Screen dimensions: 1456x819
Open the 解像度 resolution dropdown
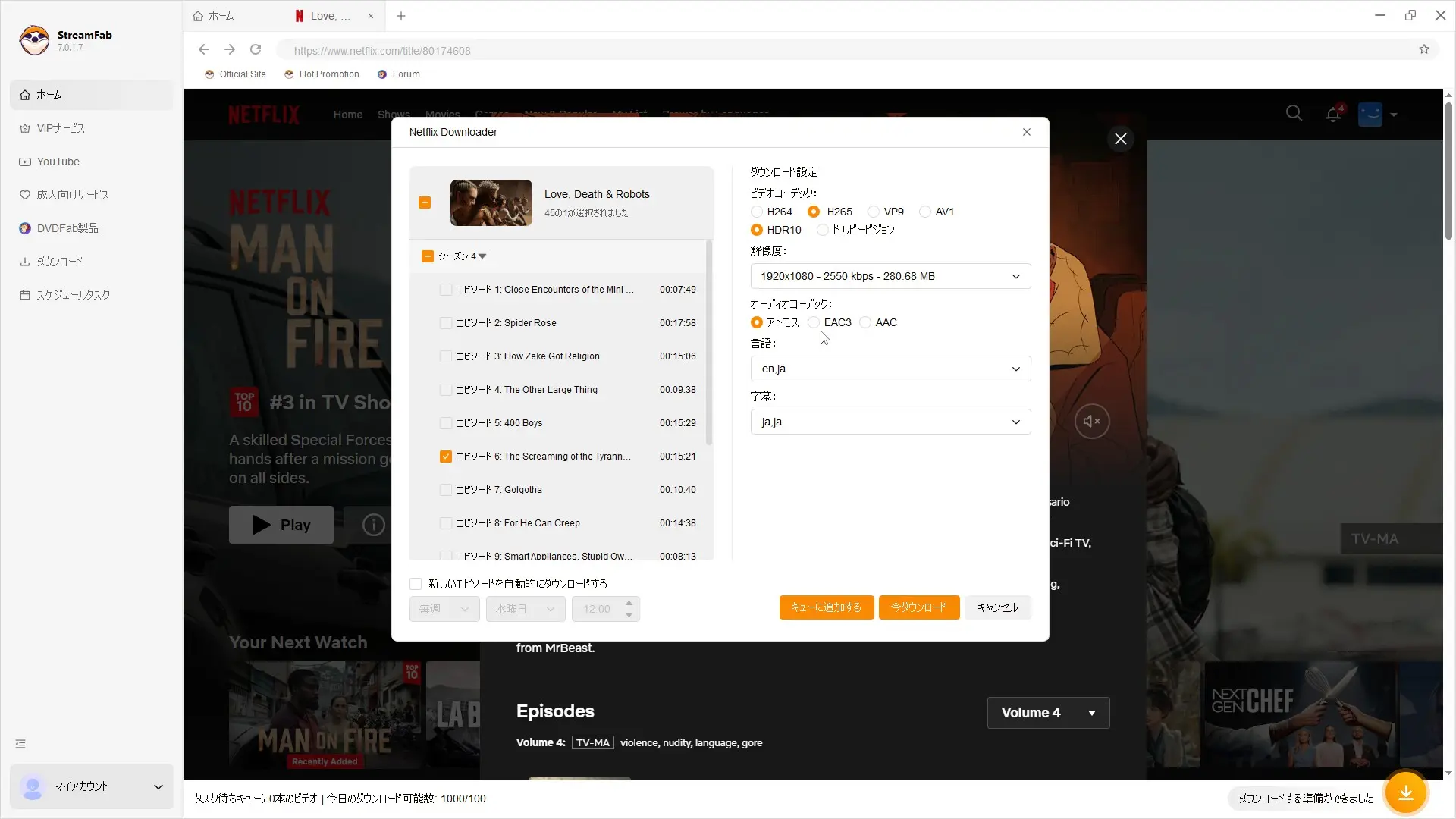[890, 276]
